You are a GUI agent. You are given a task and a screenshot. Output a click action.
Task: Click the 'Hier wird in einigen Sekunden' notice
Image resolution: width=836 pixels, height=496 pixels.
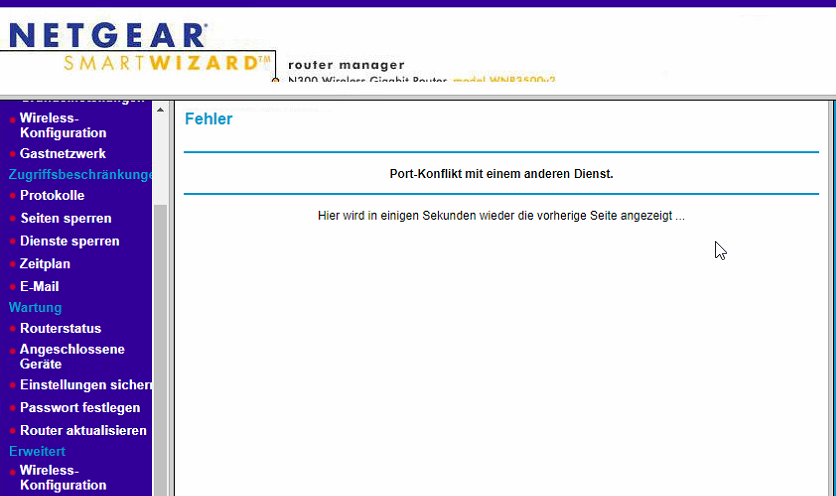pyautogui.click(x=501, y=216)
